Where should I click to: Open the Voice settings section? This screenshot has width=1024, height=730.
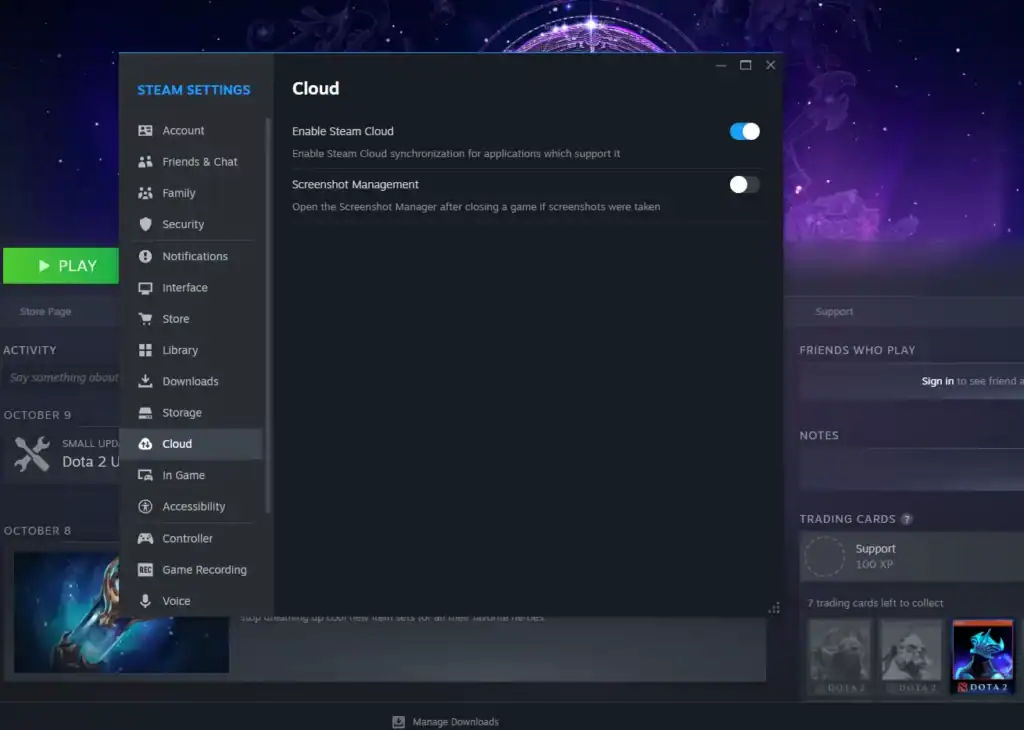pos(176,601)
